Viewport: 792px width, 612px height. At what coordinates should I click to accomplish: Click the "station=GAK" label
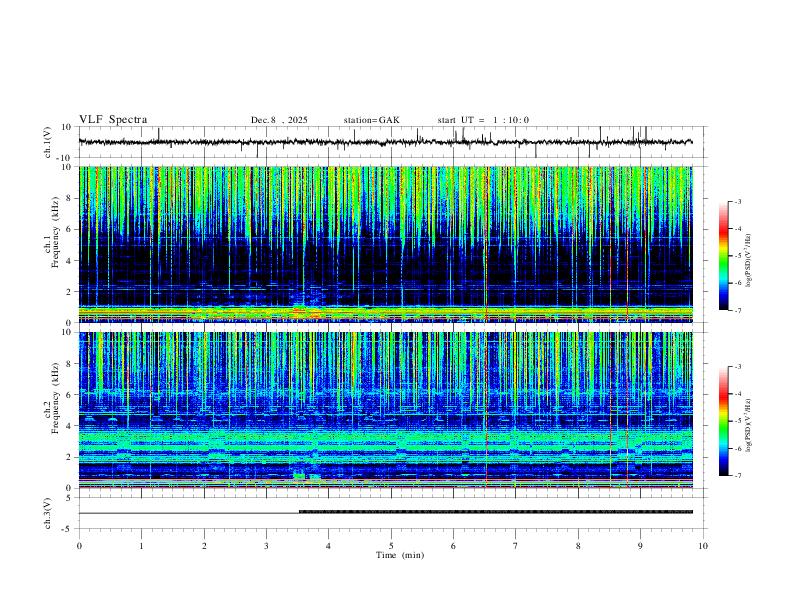click(371, 120)
